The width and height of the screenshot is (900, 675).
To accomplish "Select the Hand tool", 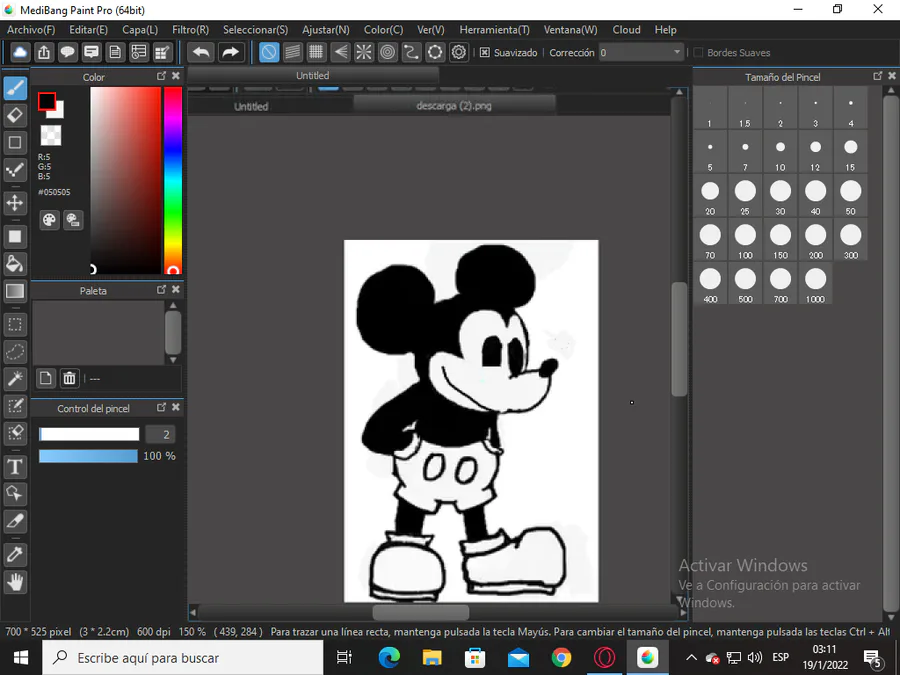I will (15, 582).
